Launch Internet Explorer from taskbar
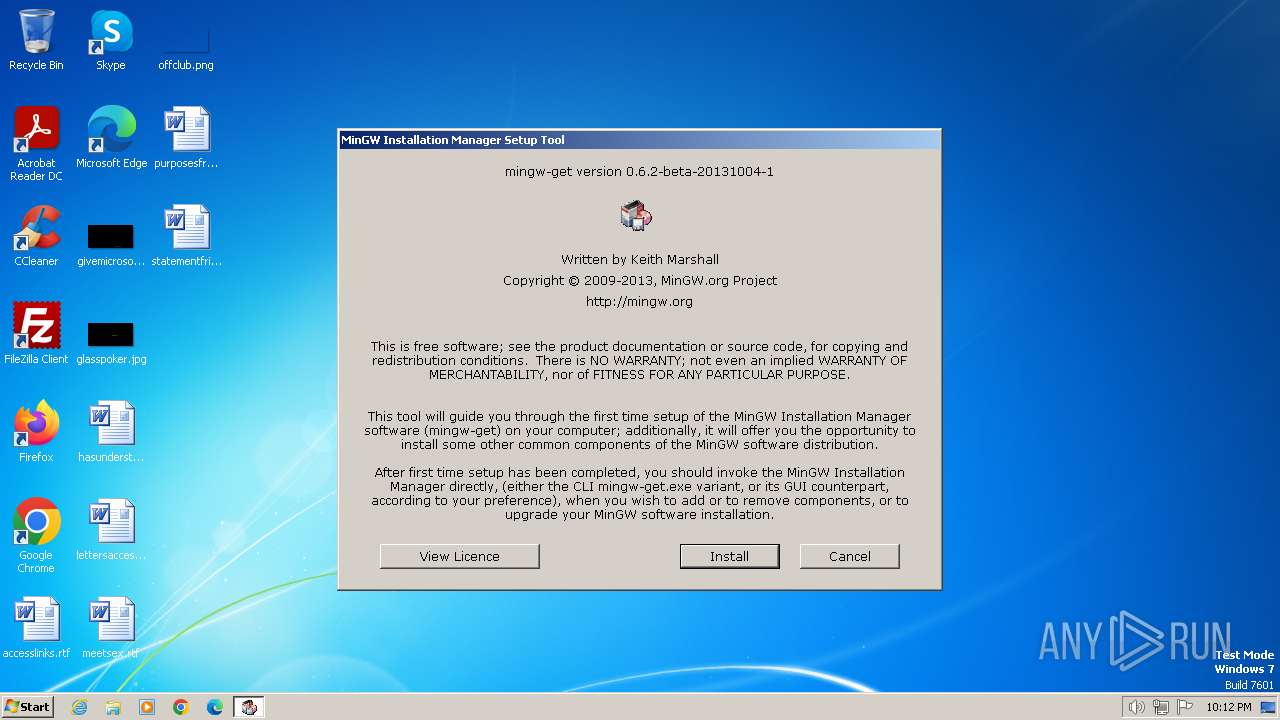Screen dimensions: 1280x720 tap(79, 707)
